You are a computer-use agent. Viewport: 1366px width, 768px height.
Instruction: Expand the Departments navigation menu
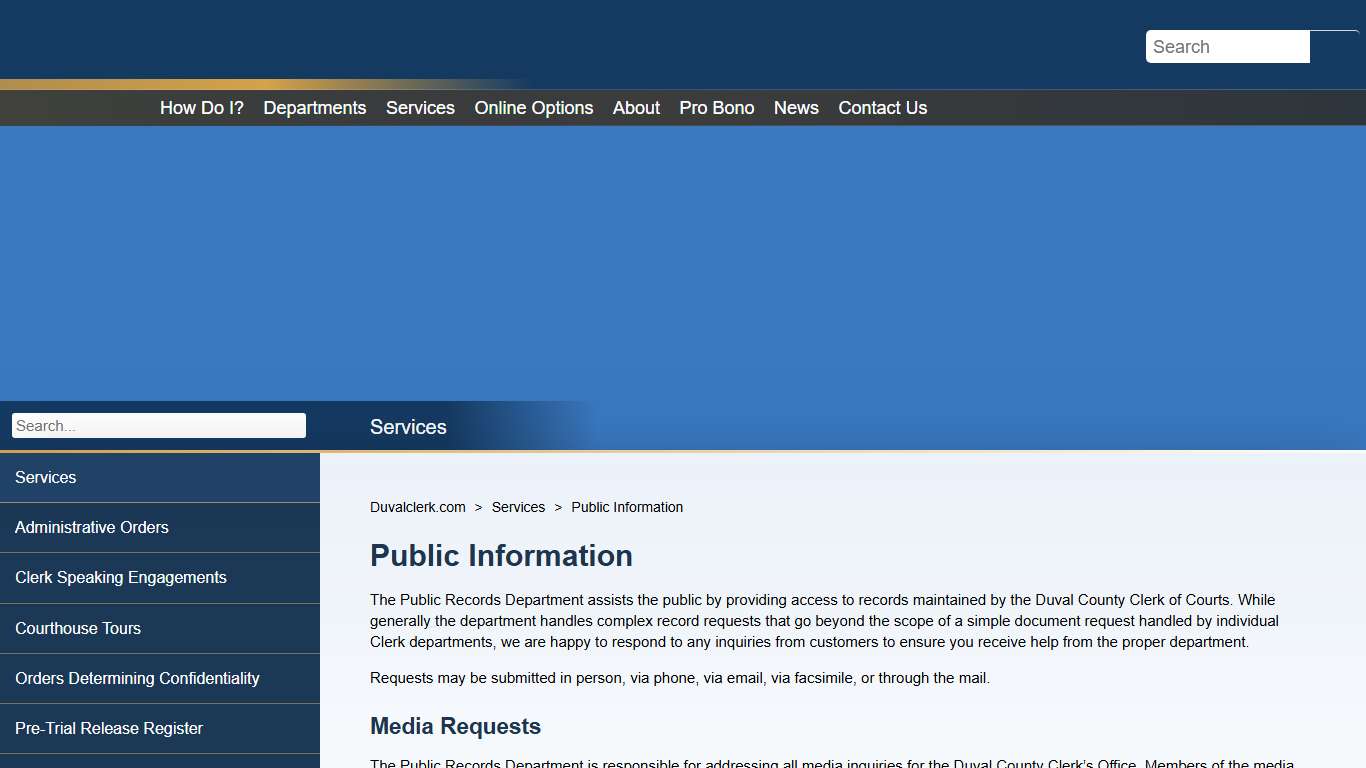pyautogui.click(x=314, y=107)
